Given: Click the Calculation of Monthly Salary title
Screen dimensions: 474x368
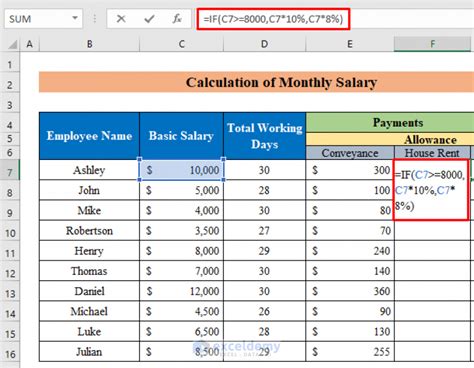Looking at the screenshot, I should (281, 82).
